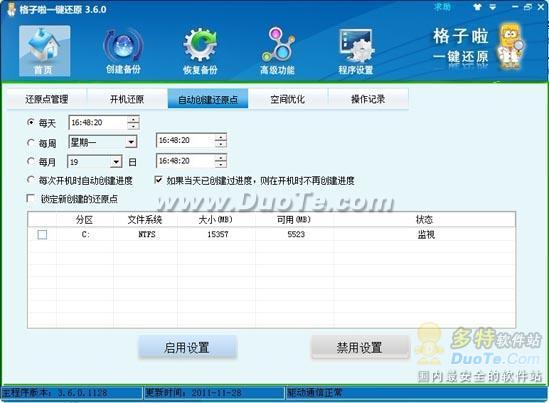Enable the 锁定新创建的还原点 checkbox
Screen dimensions: 549x403
(x=31, y=199)
